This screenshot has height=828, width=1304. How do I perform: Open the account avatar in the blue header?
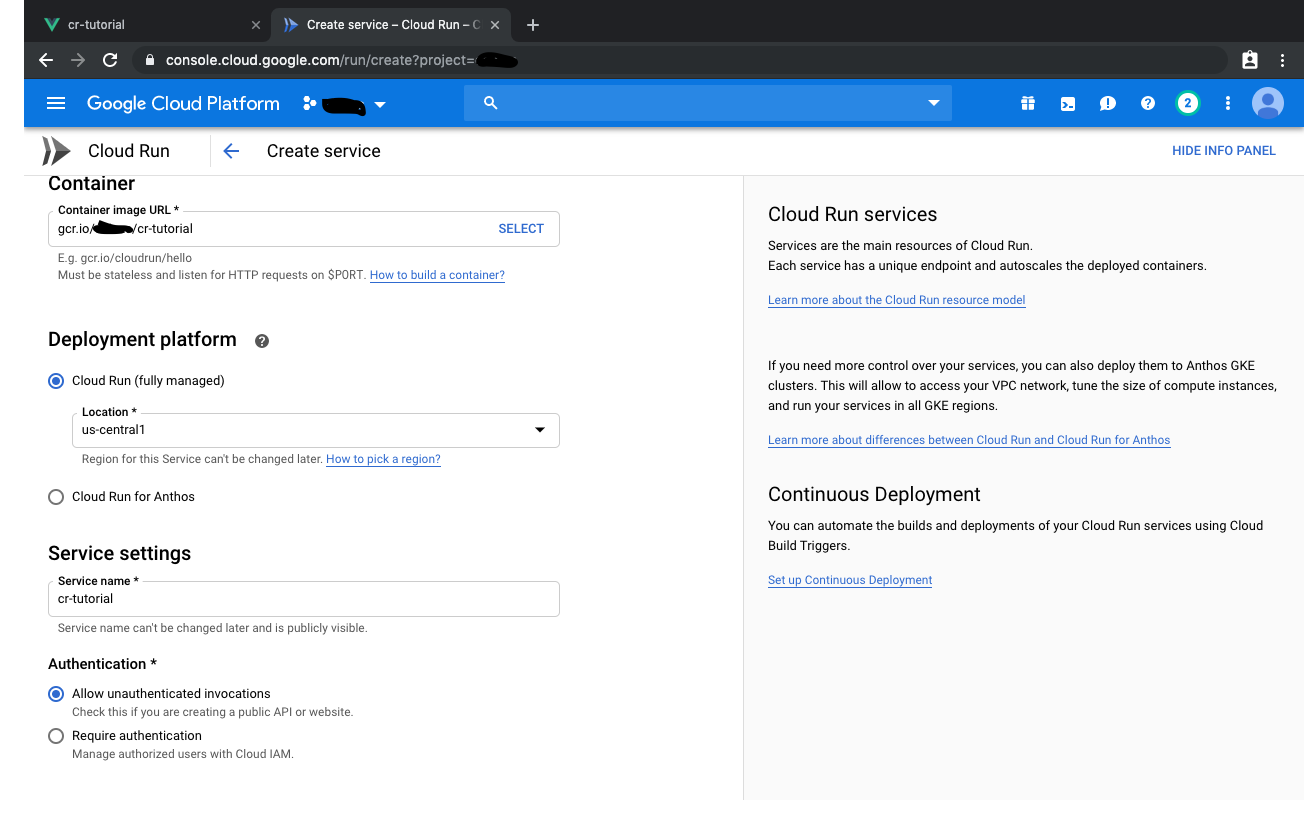click(1268, 103)
